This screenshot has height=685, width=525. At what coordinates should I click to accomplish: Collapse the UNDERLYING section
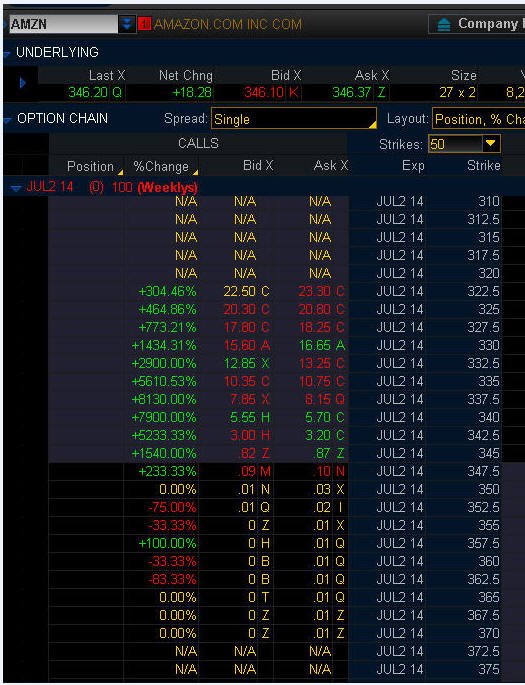pyautogui.click(x=7, y=54)
